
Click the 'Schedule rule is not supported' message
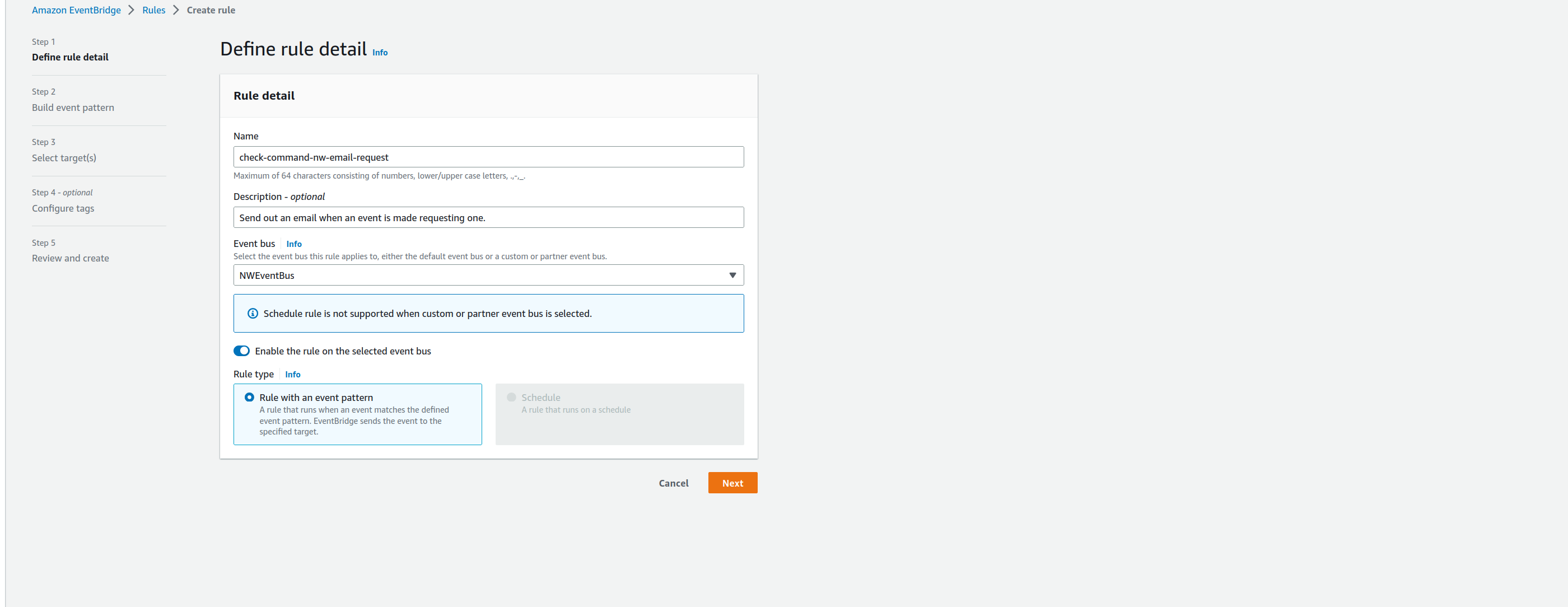coord(427,314)
